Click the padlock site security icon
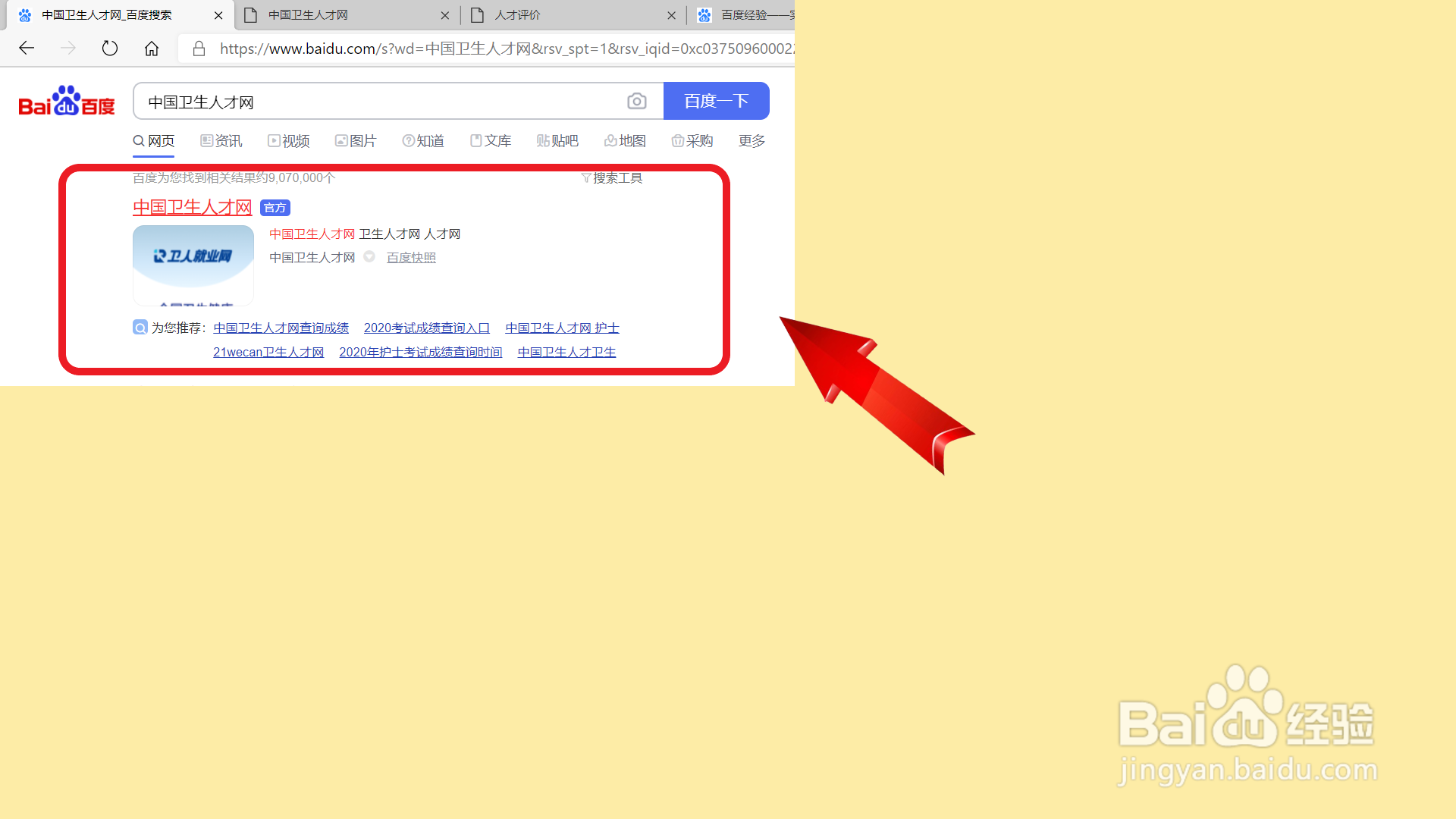Image resolution: width=1456 pixels, height=819 pixels. pos(199,49)
